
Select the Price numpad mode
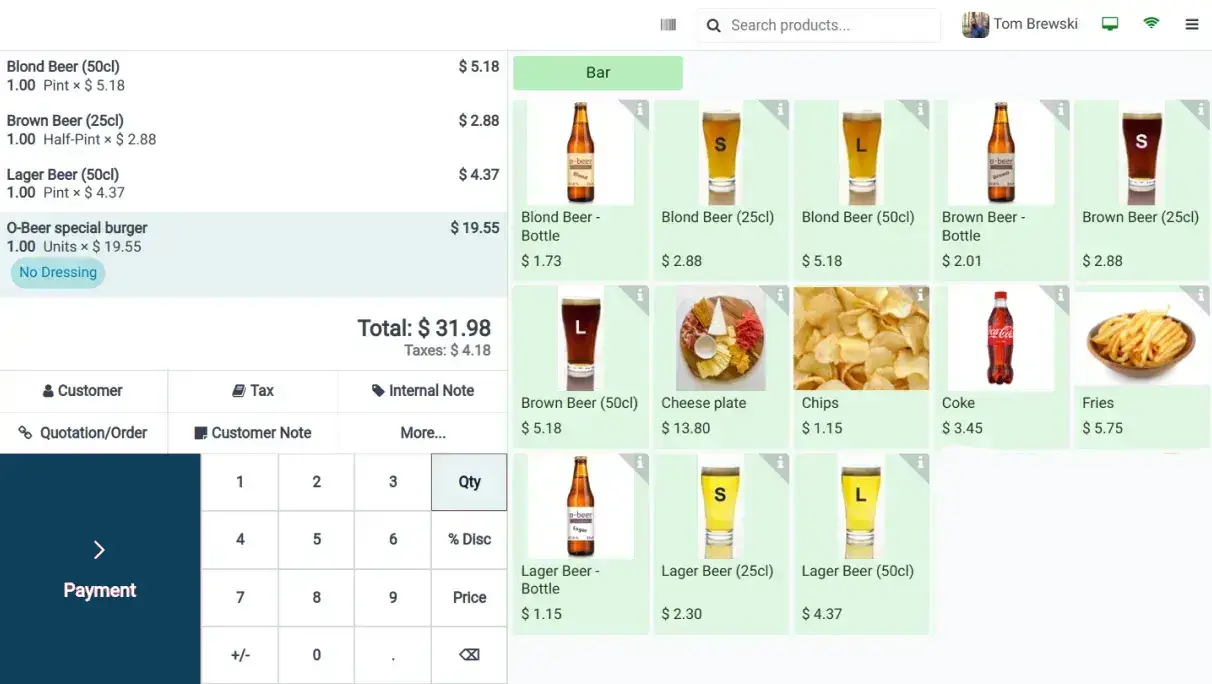point(469,598)
